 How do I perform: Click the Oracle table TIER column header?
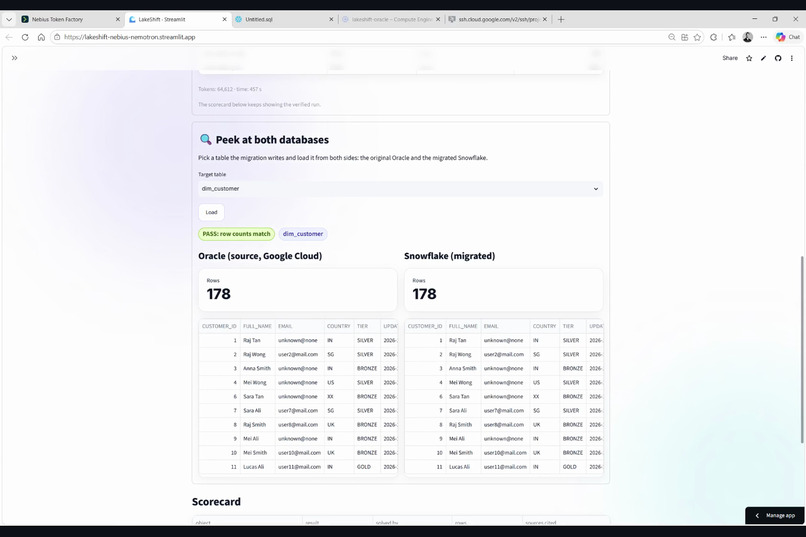click(x=367, y=326)
